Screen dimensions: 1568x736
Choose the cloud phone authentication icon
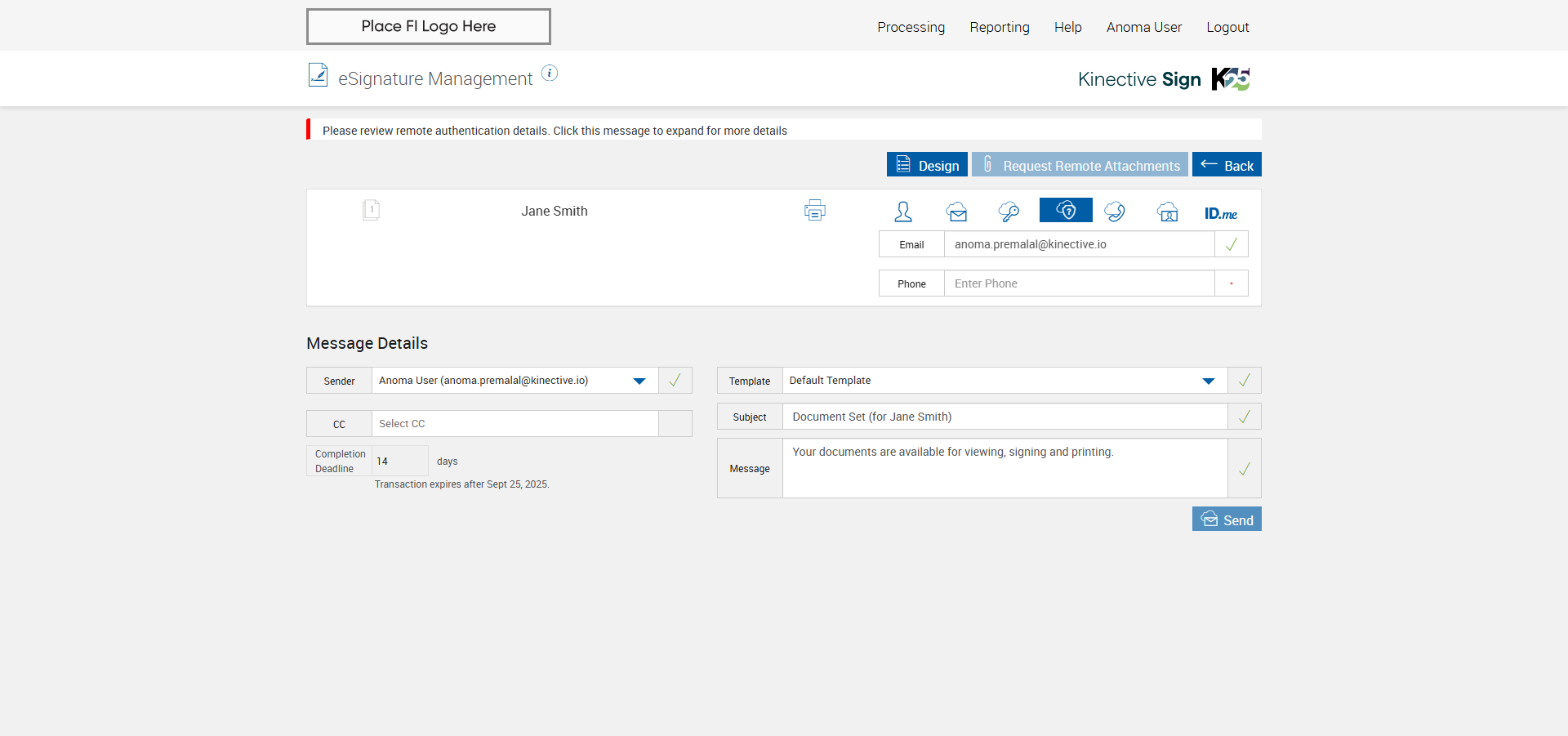tap(1115, 212)
